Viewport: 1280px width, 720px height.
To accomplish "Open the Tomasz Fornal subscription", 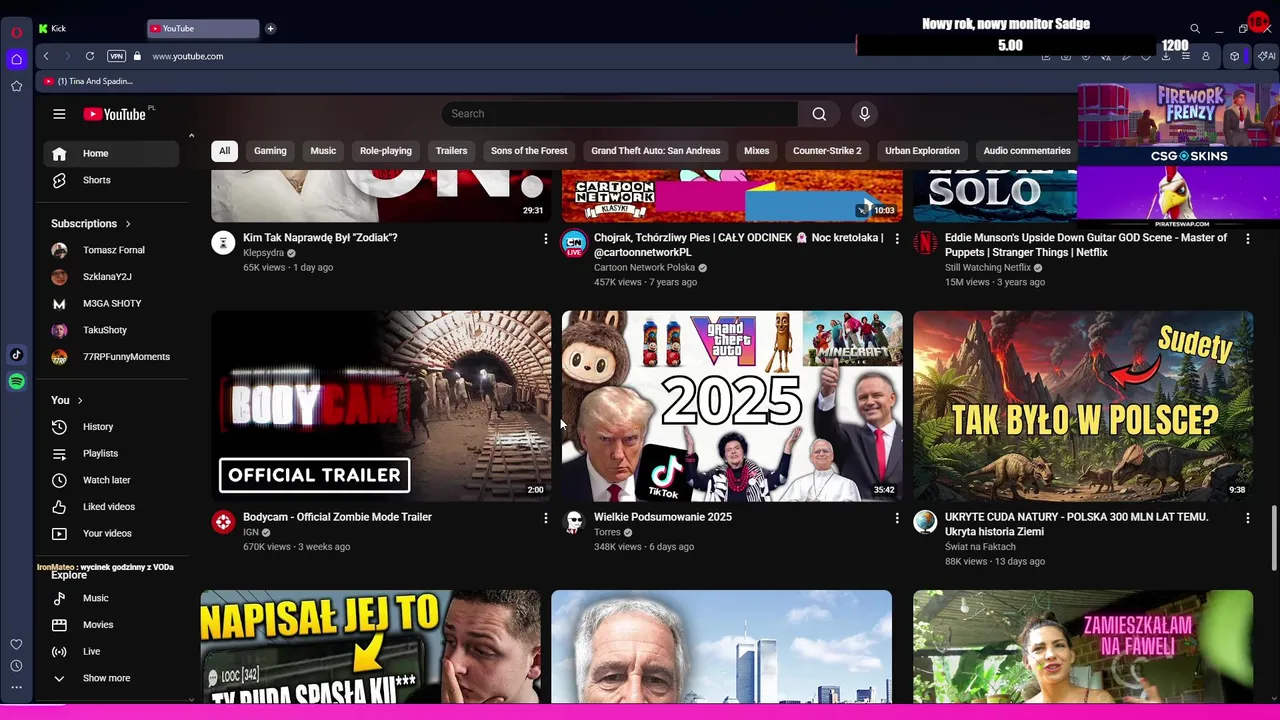I will pyautogui.click(x=111, y=250).
